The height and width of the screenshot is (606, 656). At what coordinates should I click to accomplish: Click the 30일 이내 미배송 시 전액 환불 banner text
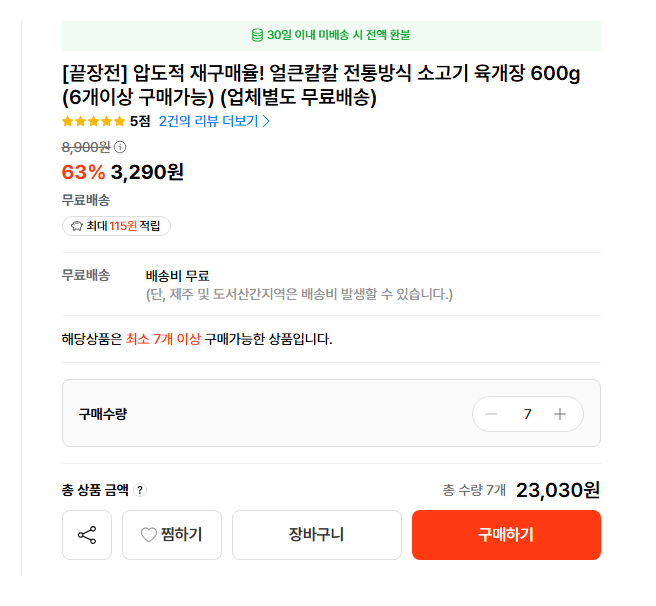[x=338, y=35]
